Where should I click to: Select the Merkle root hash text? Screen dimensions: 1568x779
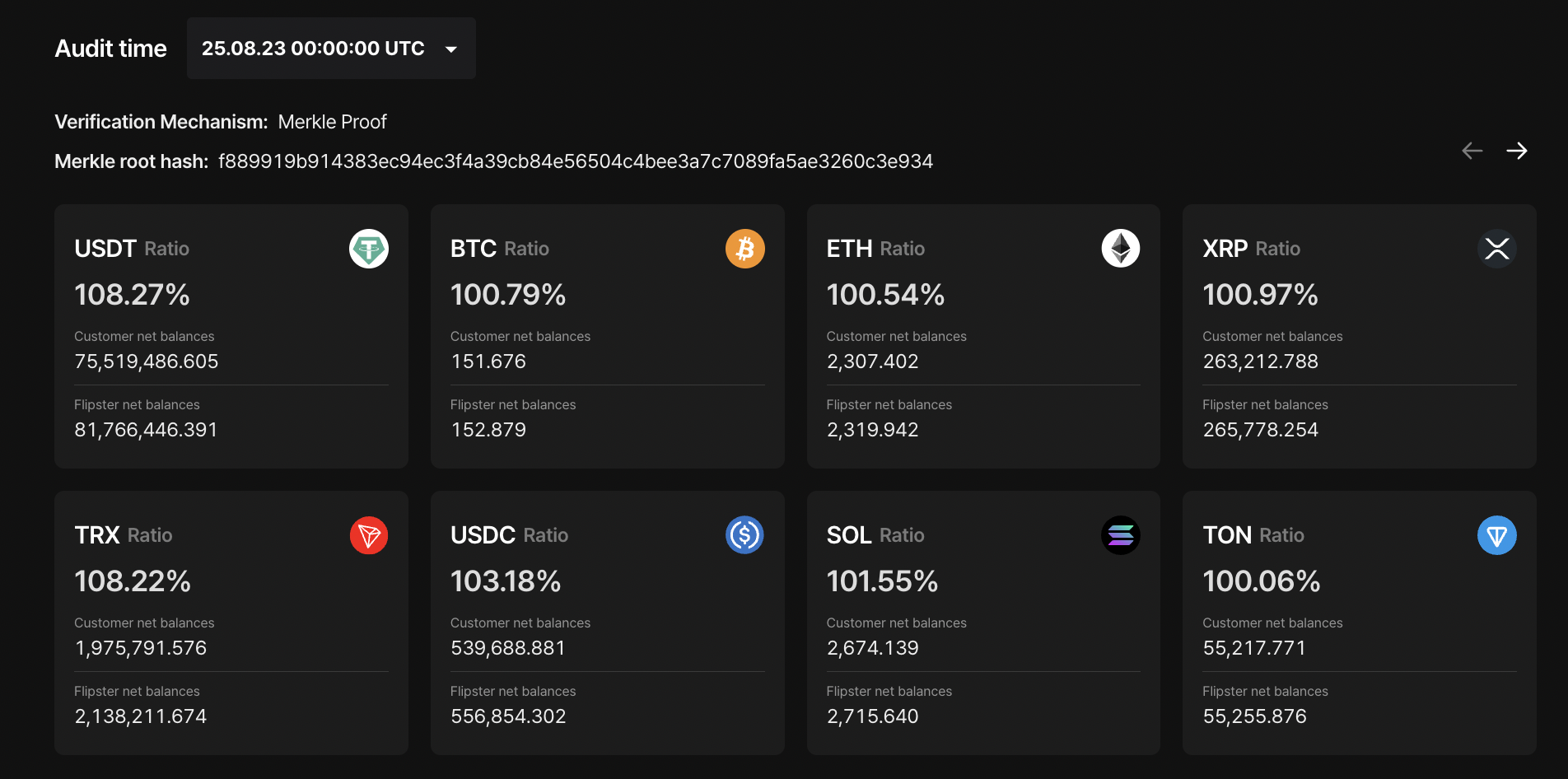pyautogui.click(x=576, y=161)
